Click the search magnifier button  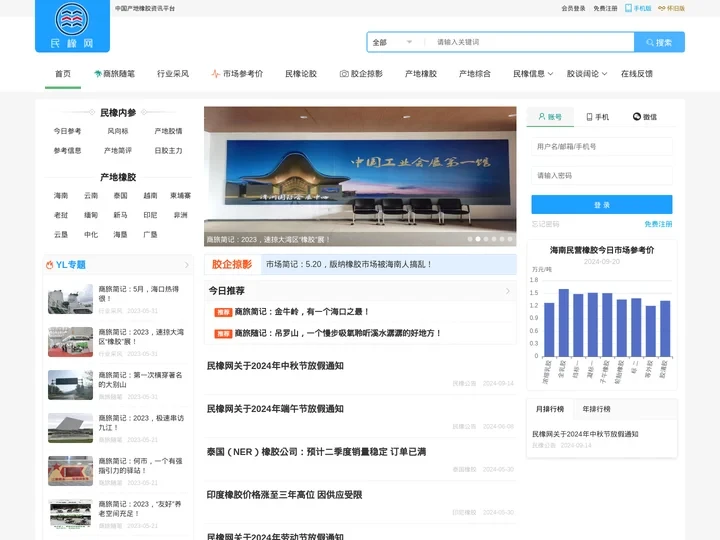pyautogui.click(x=659, y=42)
